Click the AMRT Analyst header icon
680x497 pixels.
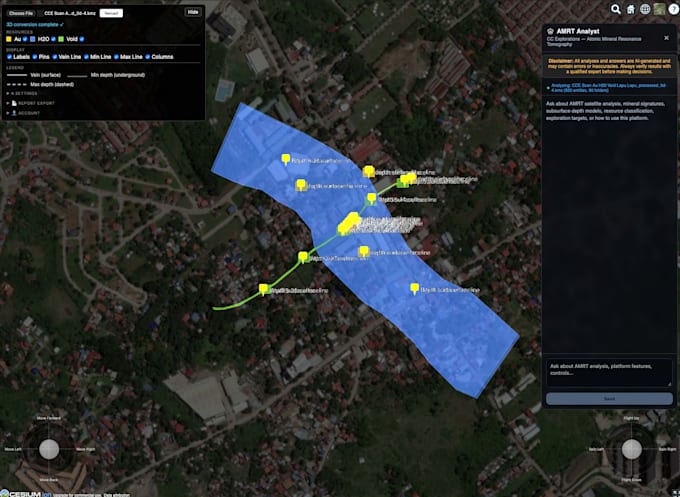click(x=550, y=31)
